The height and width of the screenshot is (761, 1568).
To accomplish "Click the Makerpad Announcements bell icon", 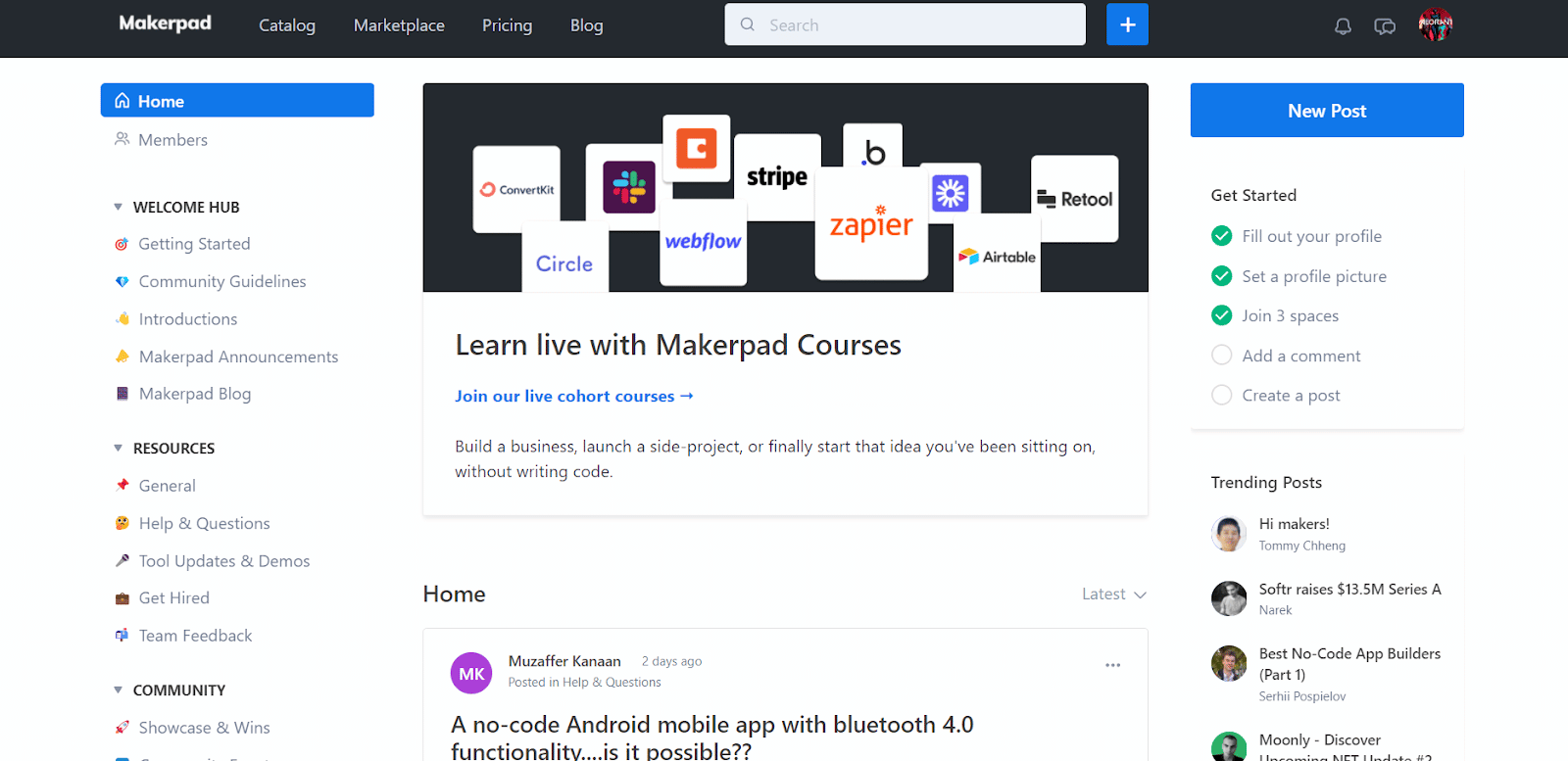I will (122, 357).
